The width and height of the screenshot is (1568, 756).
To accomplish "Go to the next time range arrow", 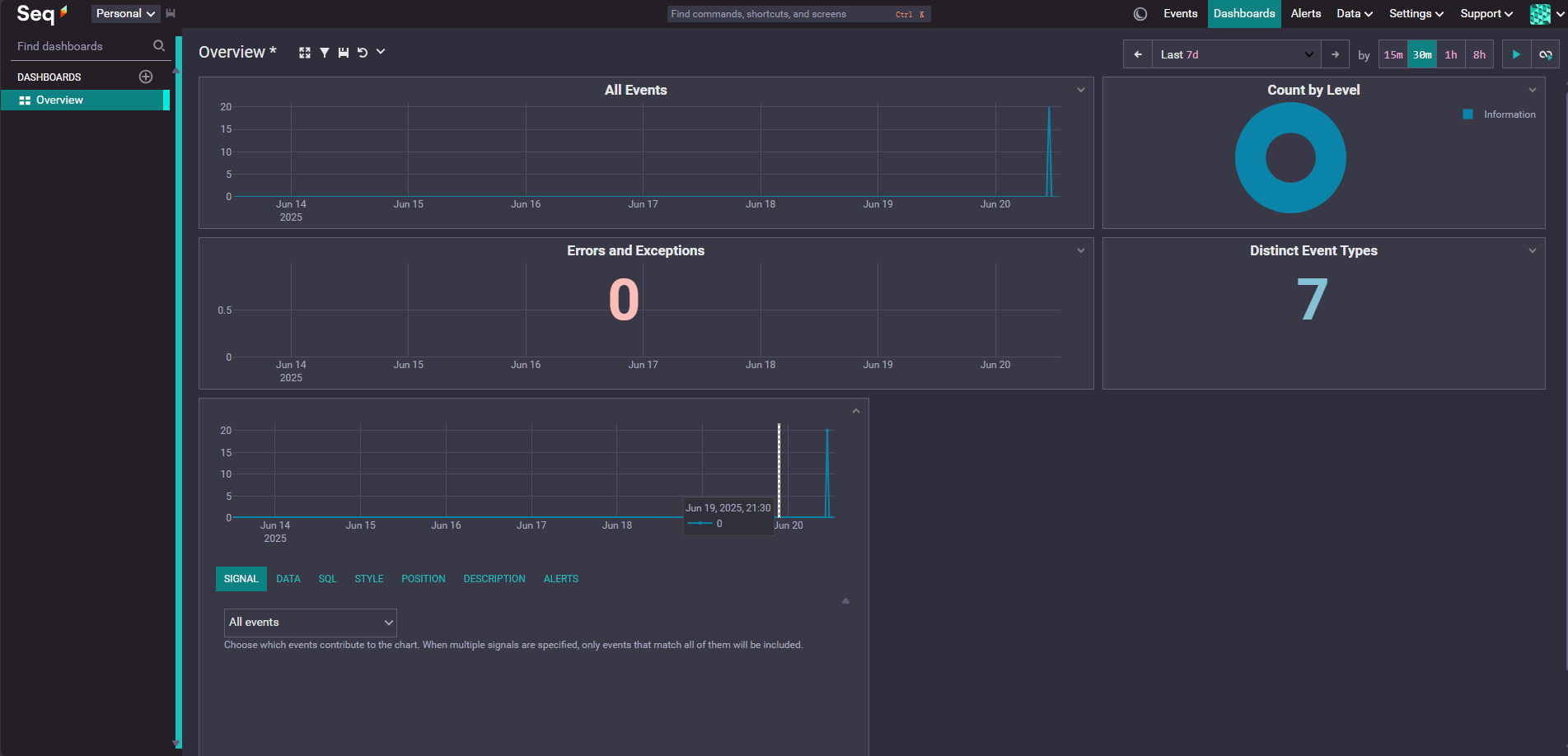I will 1336,54.
